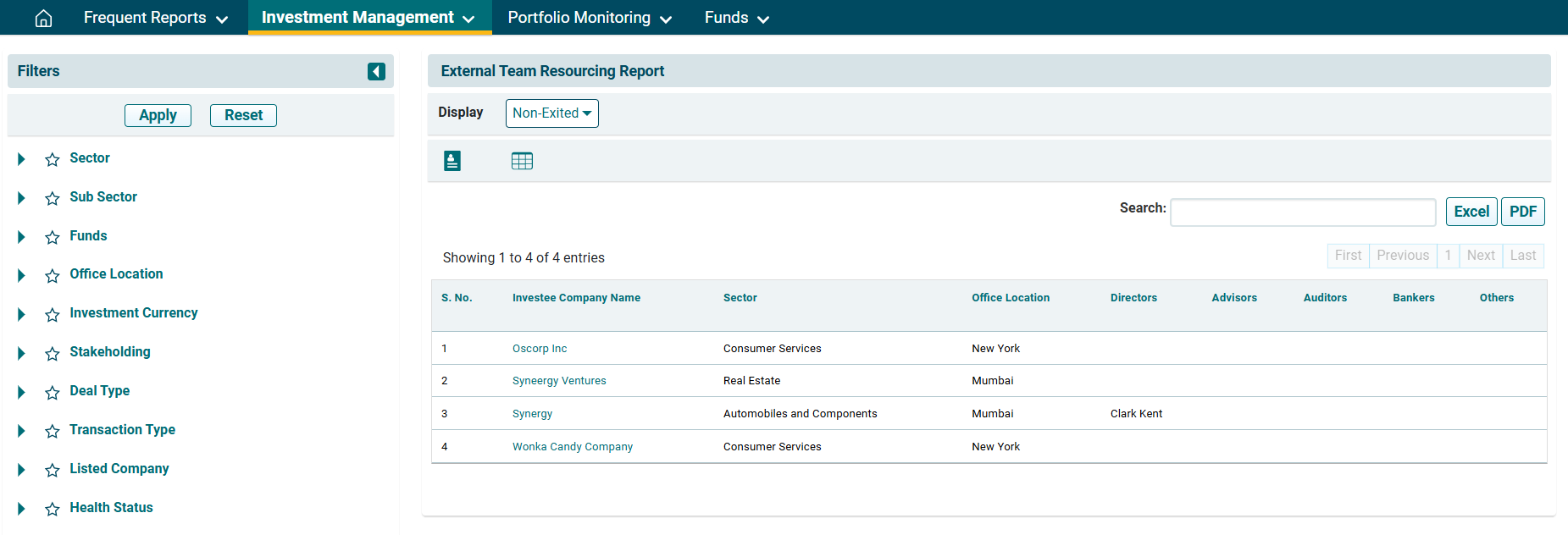Click the Search input field
This screenshot has height=535, width=1568.
[1302, 212]
